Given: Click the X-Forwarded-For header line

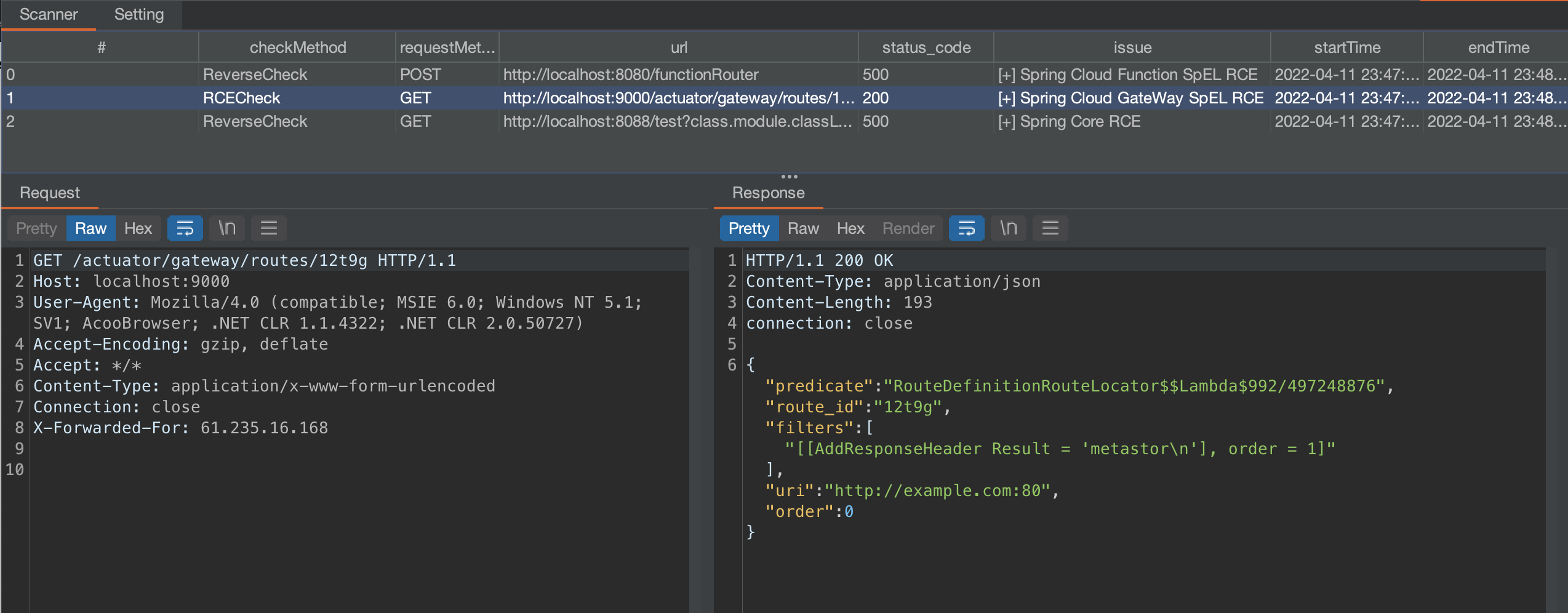Looking at the screenshot, I should [180, 428].
